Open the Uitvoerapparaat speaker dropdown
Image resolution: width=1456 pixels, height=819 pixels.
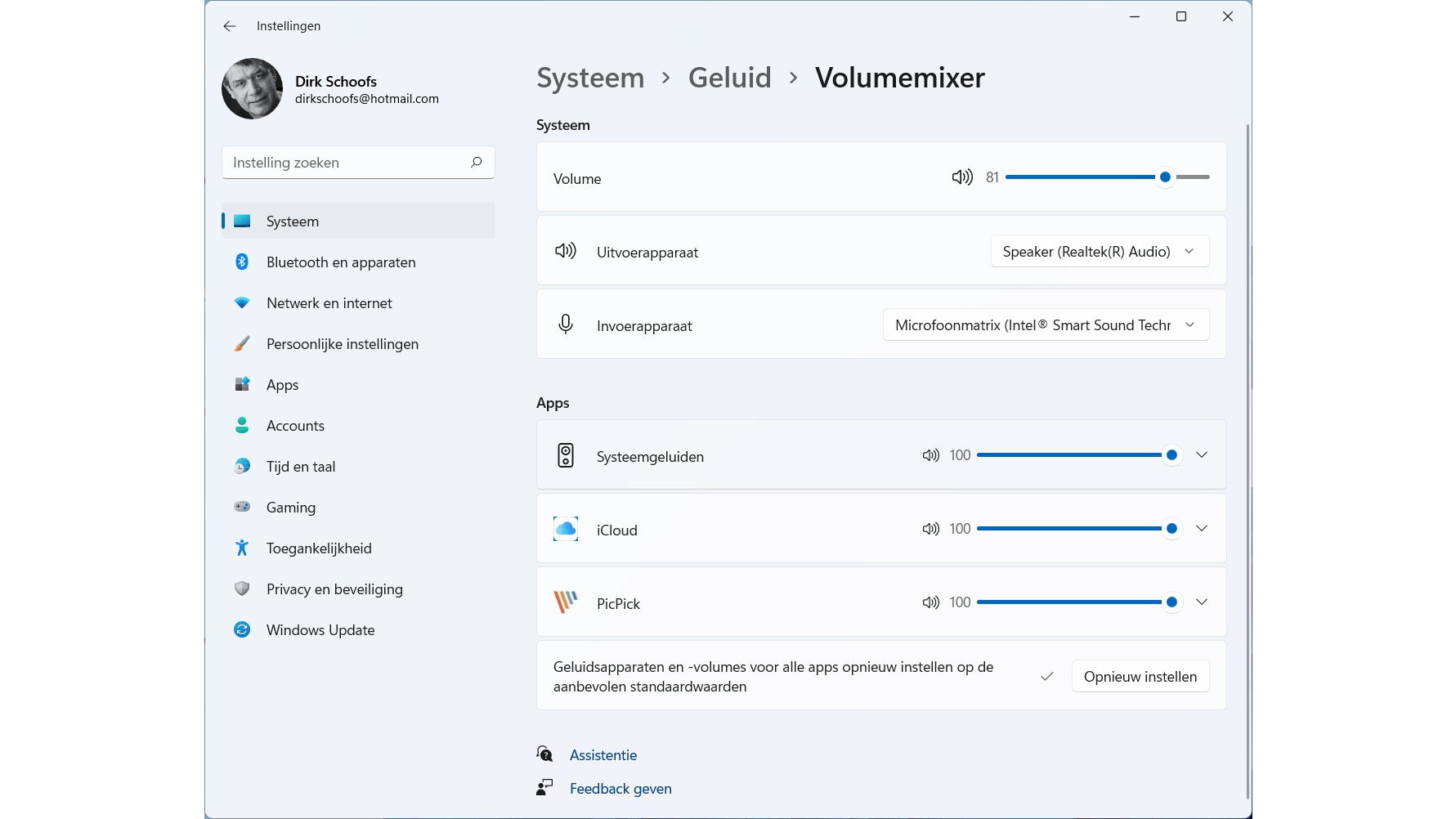1100,252
